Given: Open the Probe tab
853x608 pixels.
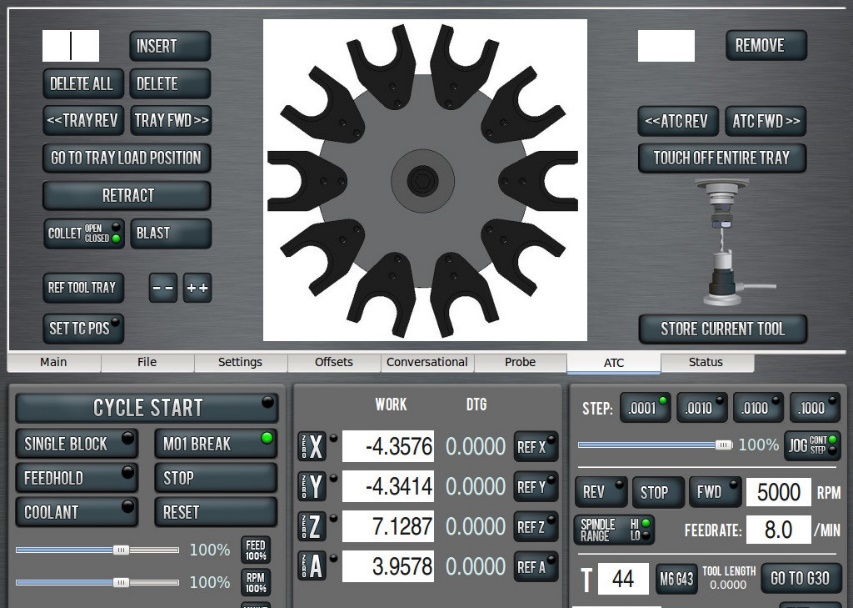Looking at the screenshot, I should 520,362.
